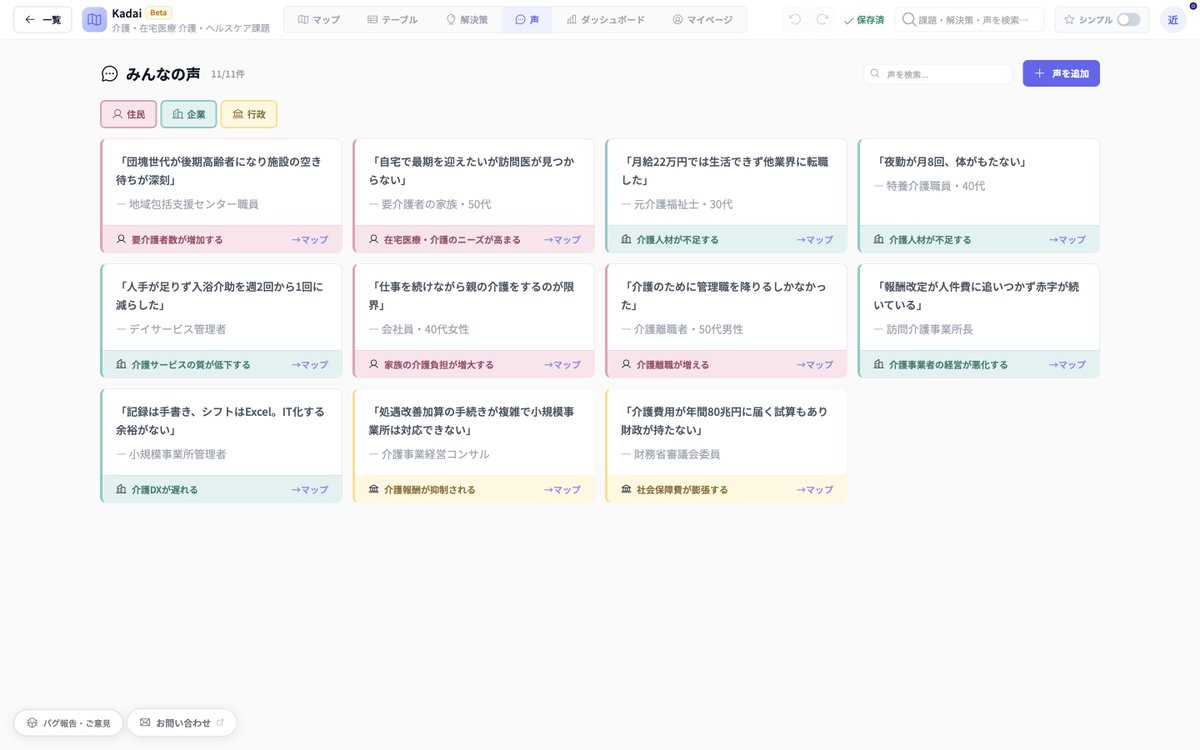This screenshot has width=1200, height=750.
Task: Open the バグ報告・ご意見 button
Action: 68,722
